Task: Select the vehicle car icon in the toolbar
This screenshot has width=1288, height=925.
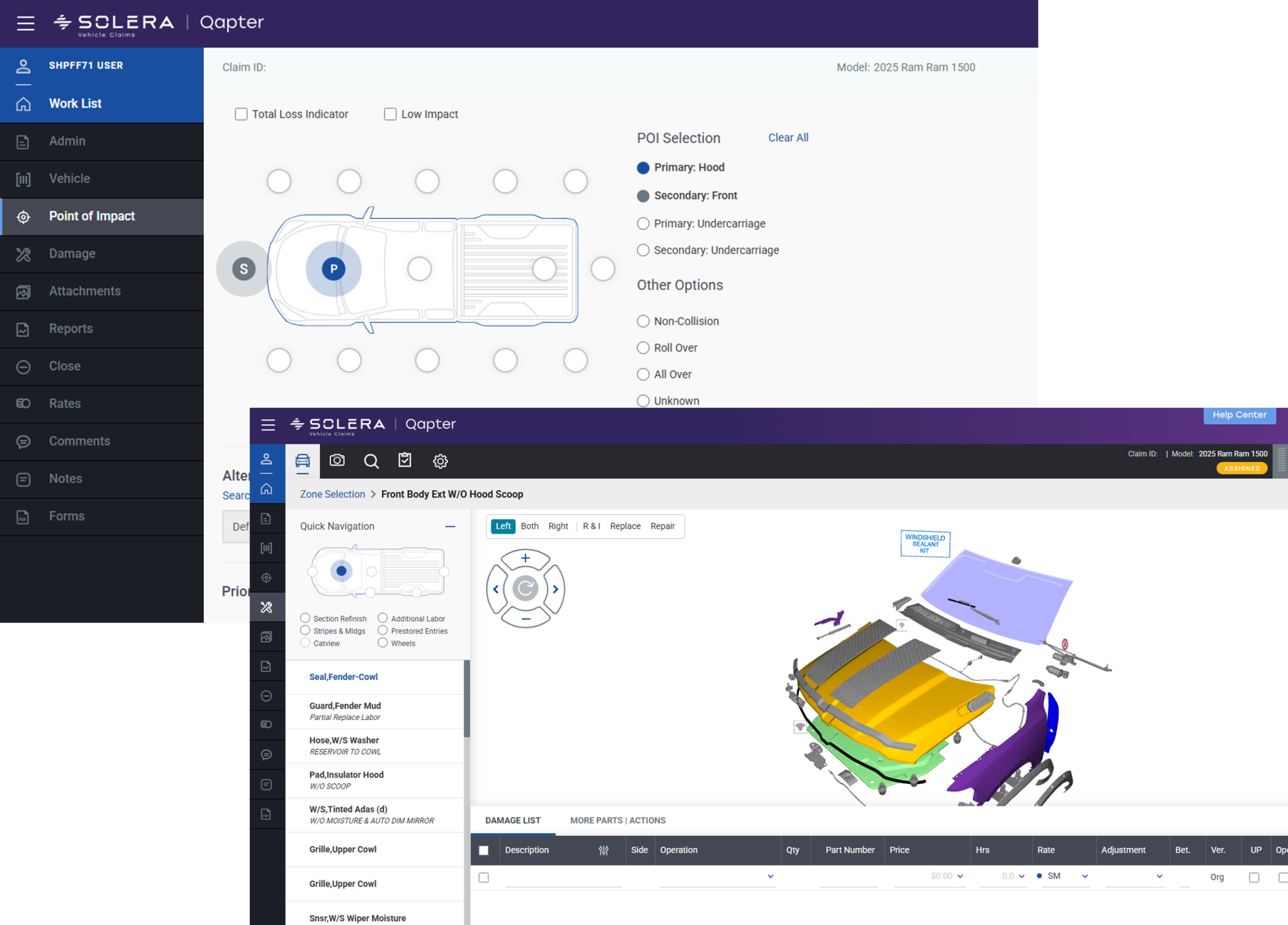Action: click(x=303, y=460)
